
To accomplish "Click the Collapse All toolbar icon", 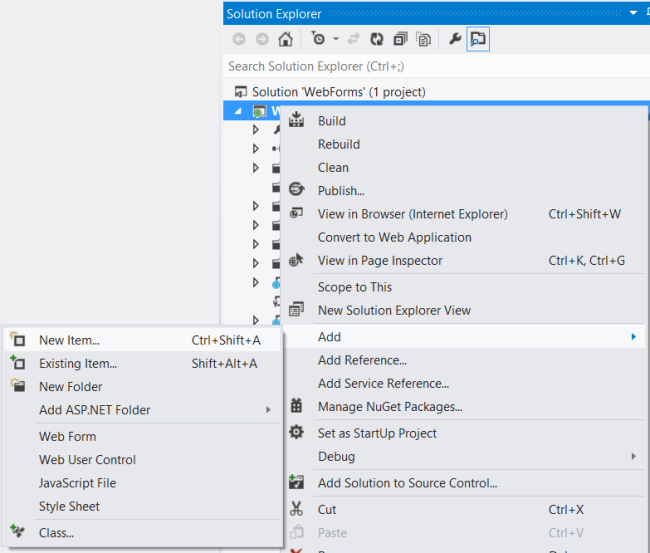I will 401,39.
